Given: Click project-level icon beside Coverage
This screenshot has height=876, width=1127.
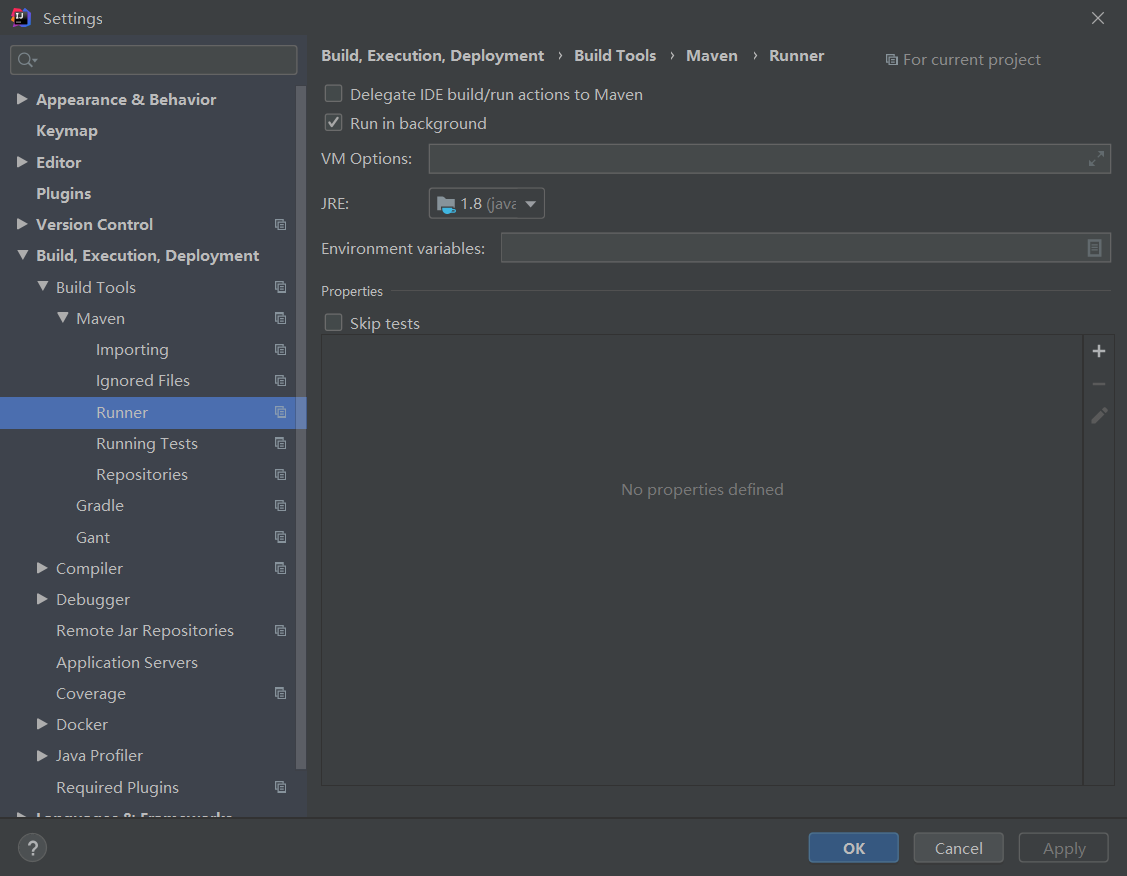Looking at the screenshot, I should (280, 693).
